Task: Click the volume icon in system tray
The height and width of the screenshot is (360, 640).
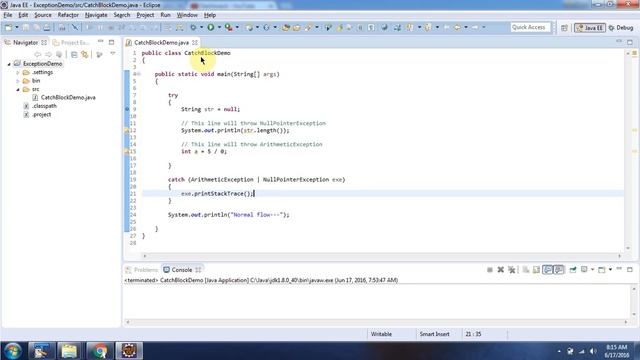Action: tap(593, 351)
